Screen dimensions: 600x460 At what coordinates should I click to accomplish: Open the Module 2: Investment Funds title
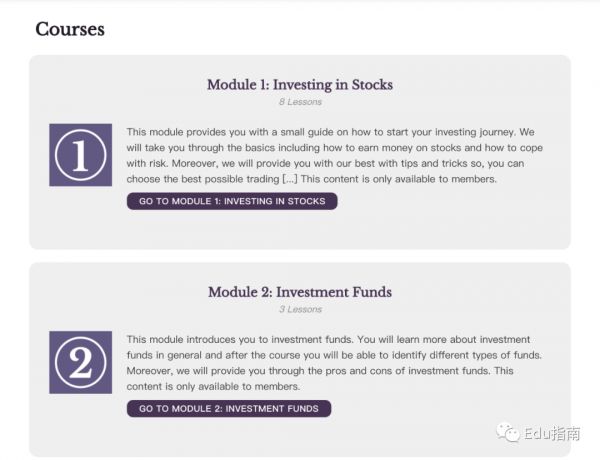299,292
